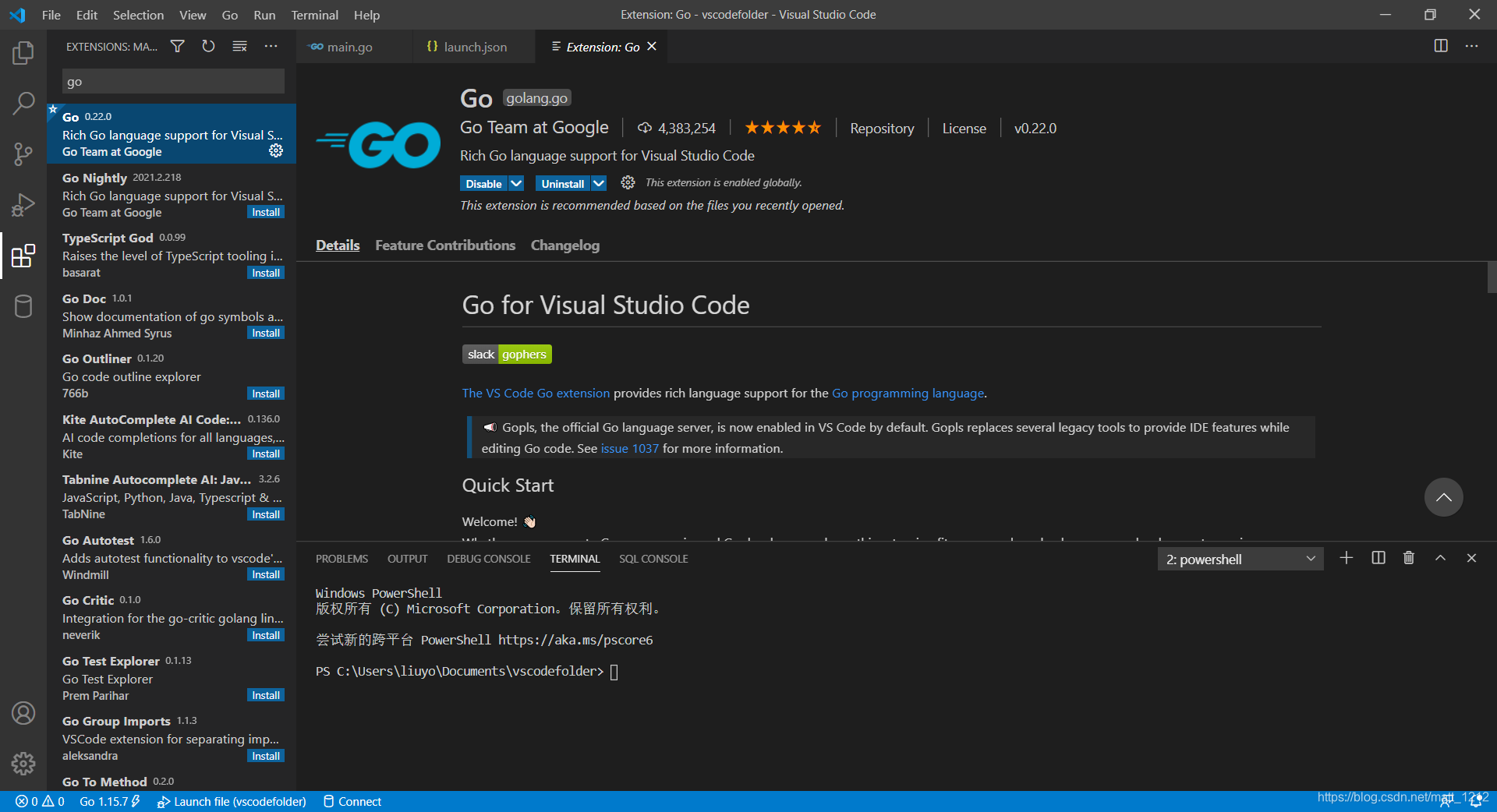Switch to the Changelog tab
Screen dimensions: 1497x812
(565, 245)
